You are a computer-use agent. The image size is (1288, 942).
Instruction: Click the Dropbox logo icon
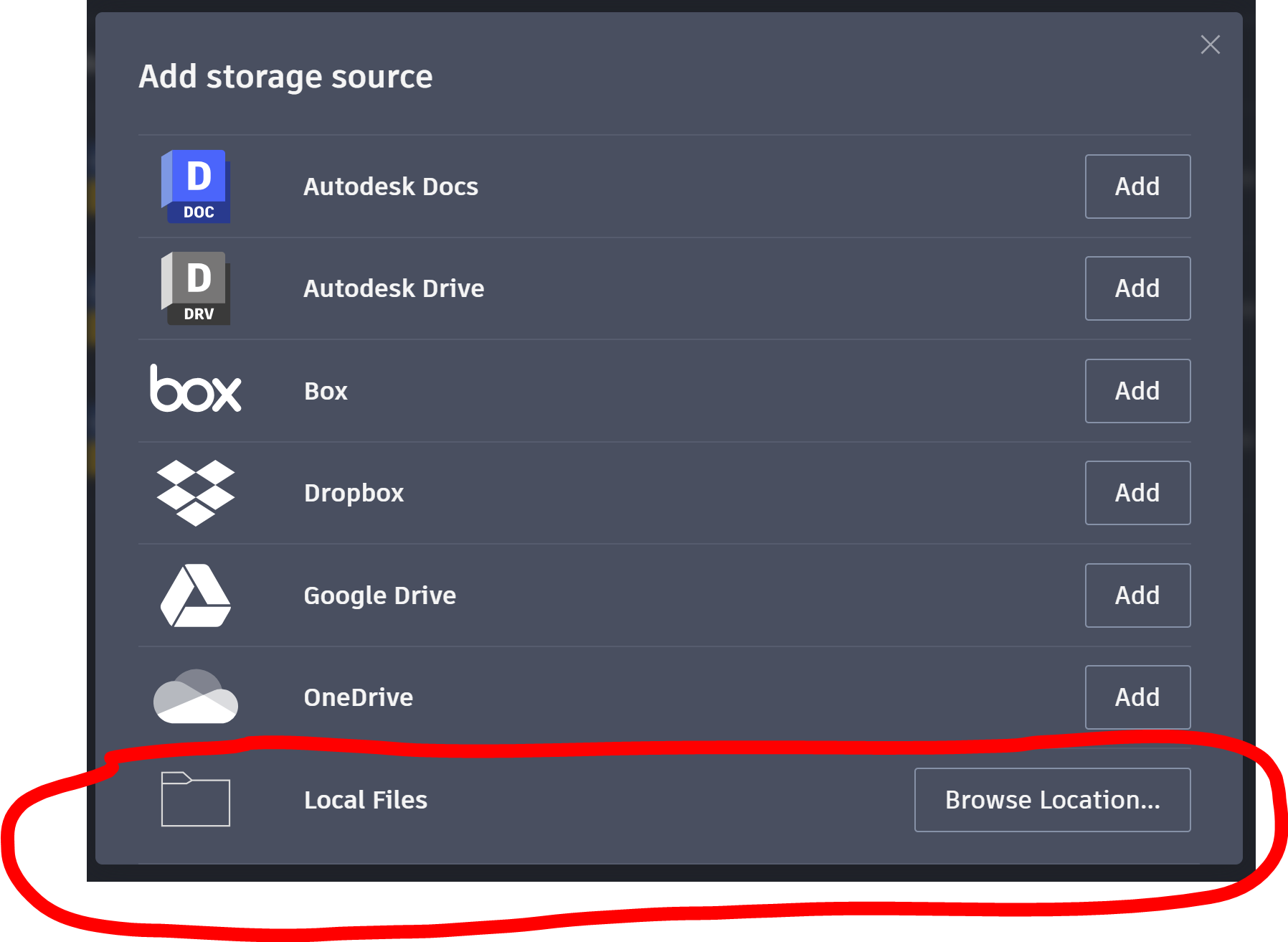click(x=196, y=493)
